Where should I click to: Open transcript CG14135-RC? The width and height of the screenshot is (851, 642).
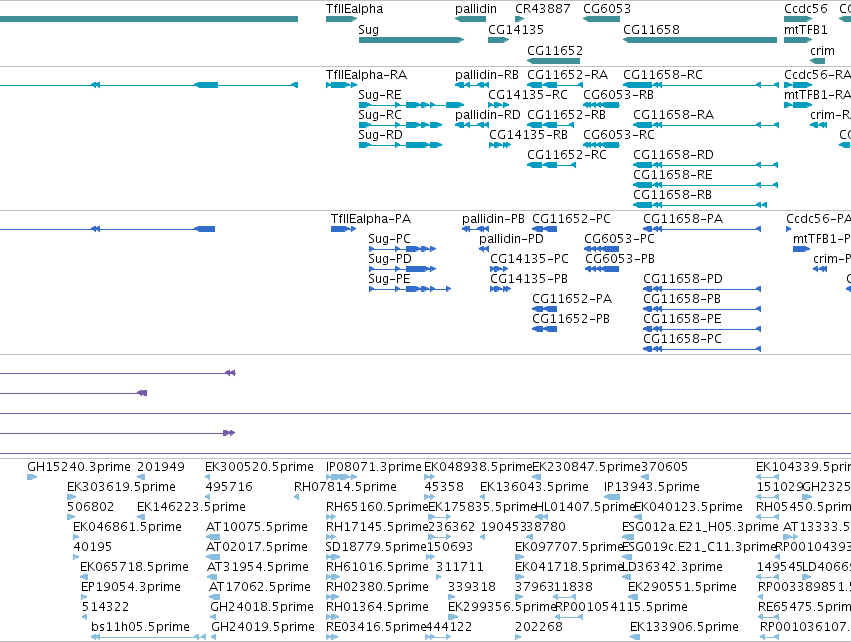528,95
